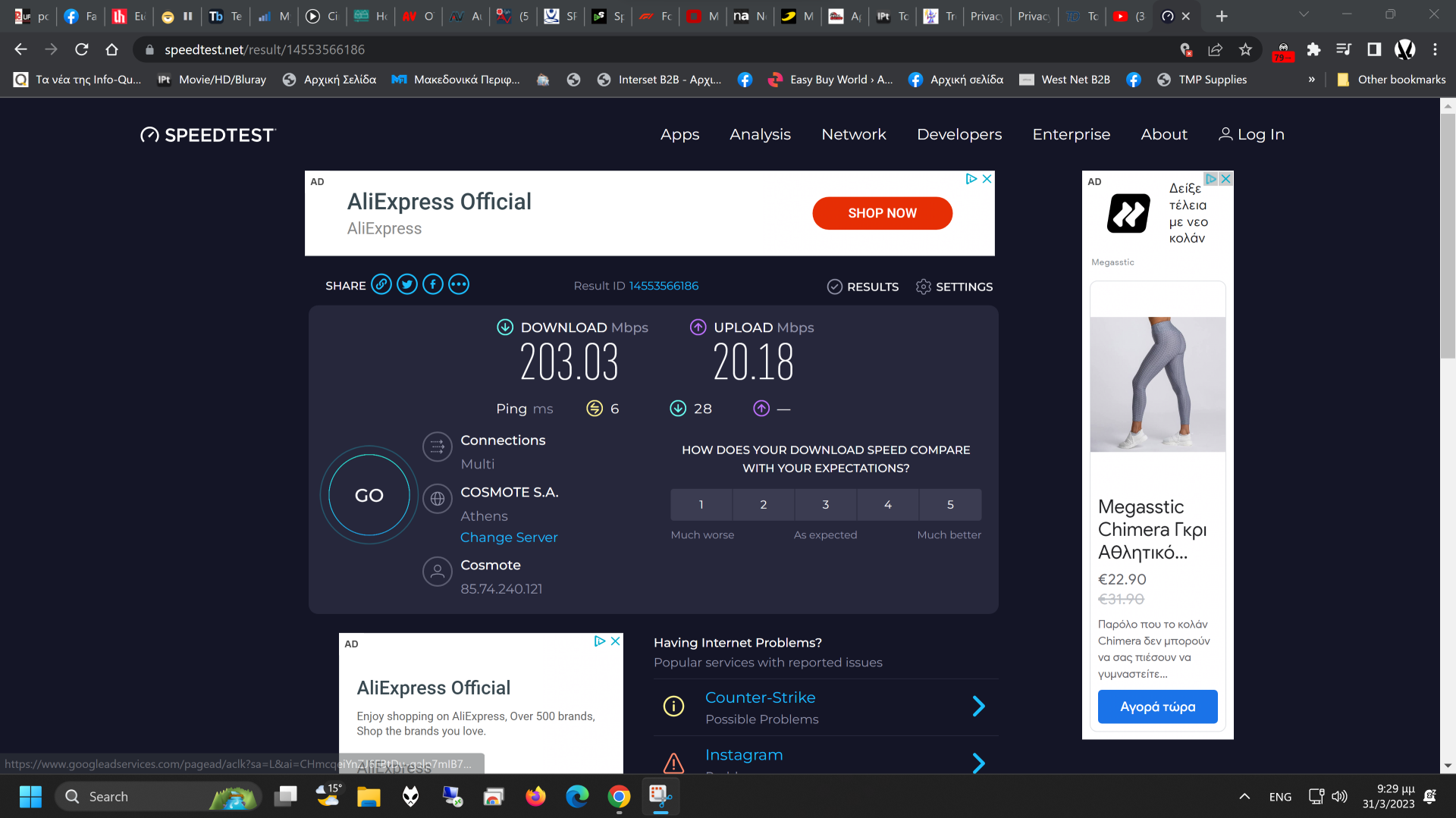The height and width of the screenshot is (818, 1456).
Task: Open tab search dropdown arrow
Action: pos(1304,14)
